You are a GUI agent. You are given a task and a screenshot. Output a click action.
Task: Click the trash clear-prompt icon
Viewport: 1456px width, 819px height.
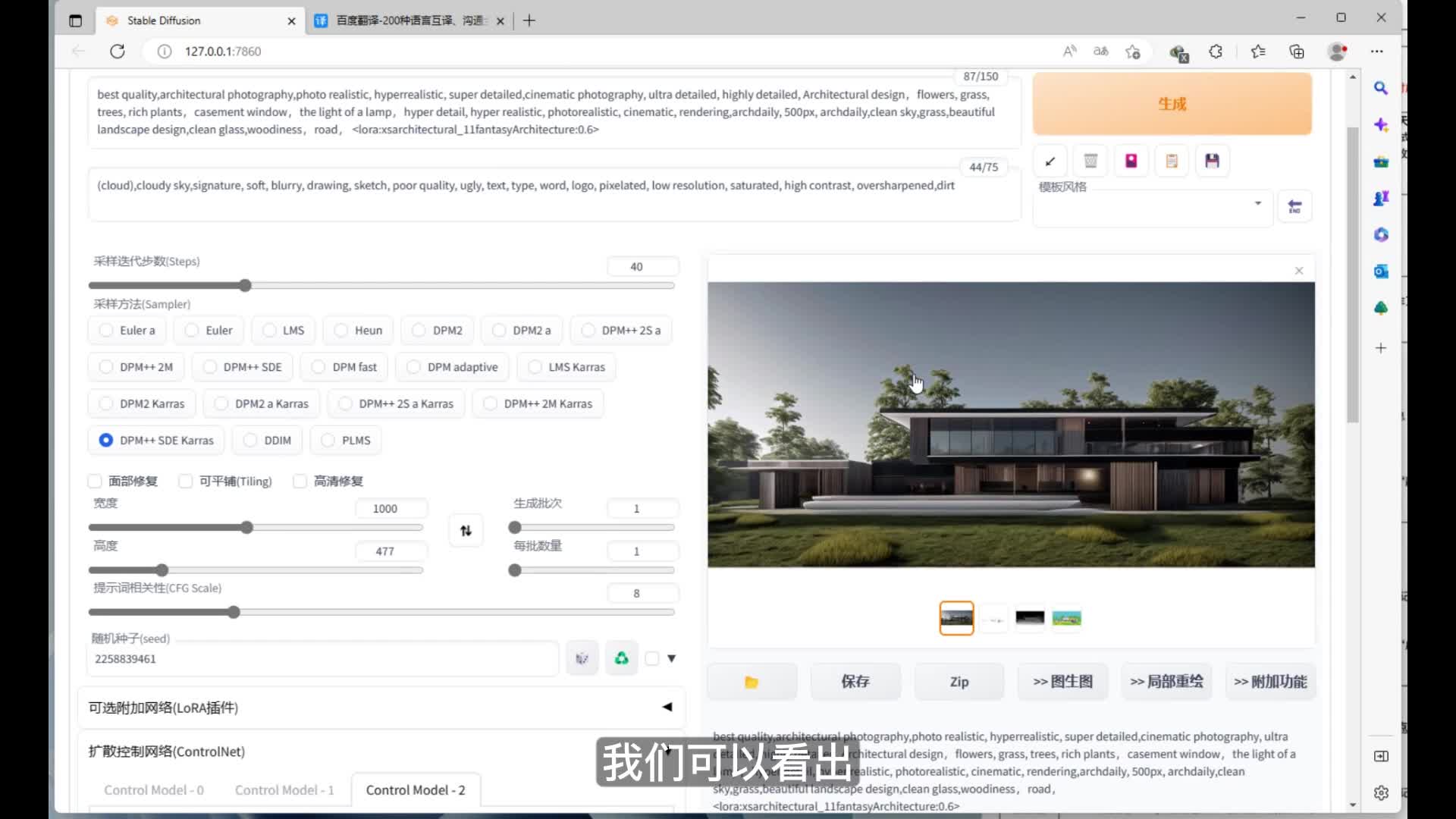(1090, 162)
